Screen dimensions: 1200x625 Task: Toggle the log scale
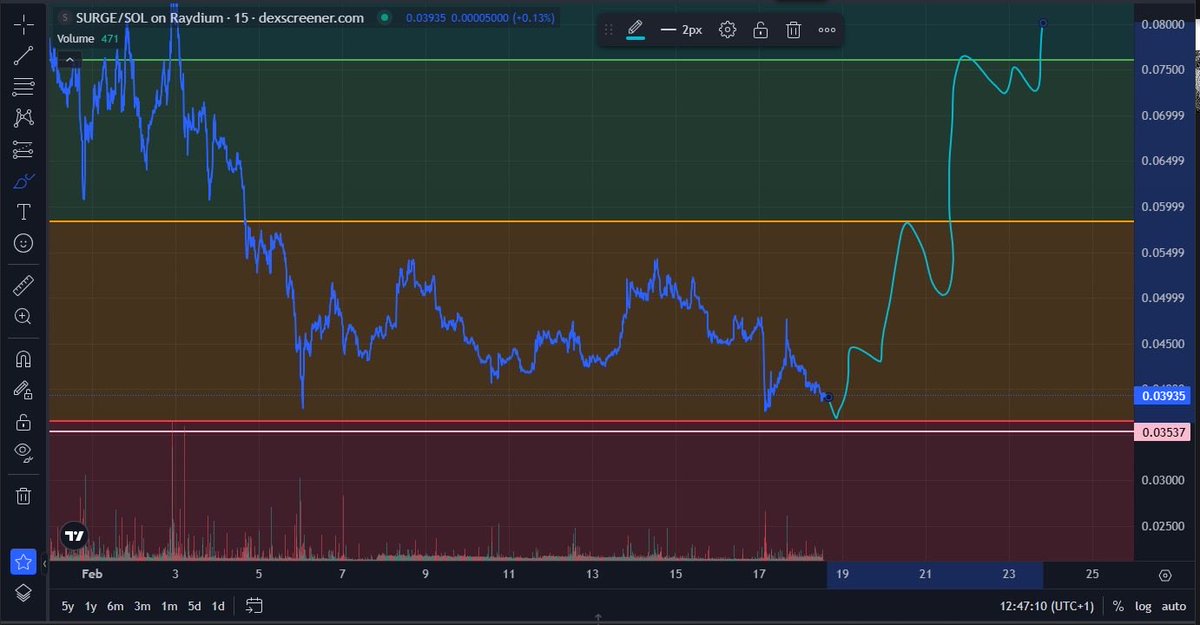pyautogui.click(x=1143, y=606)
